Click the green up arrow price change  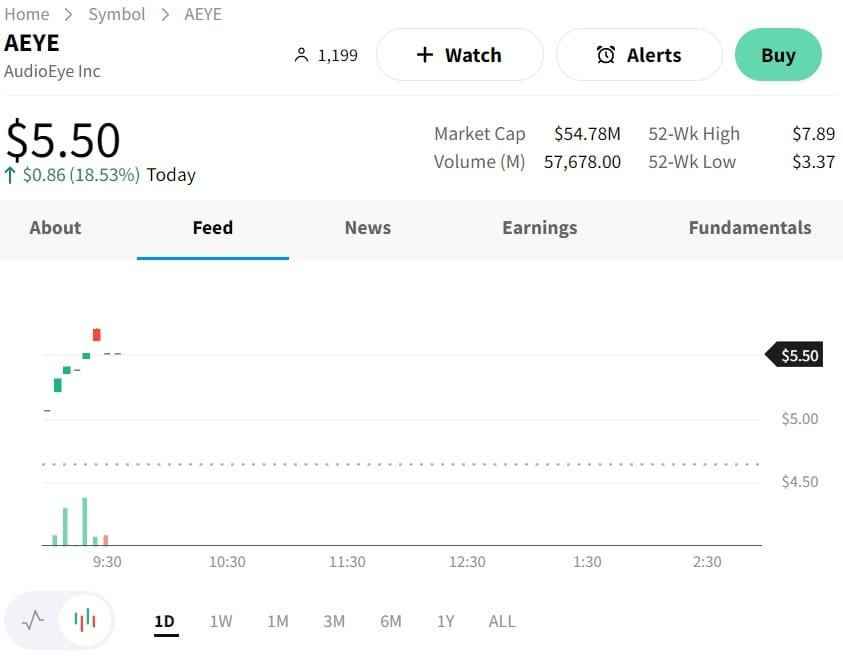[10, 175]
